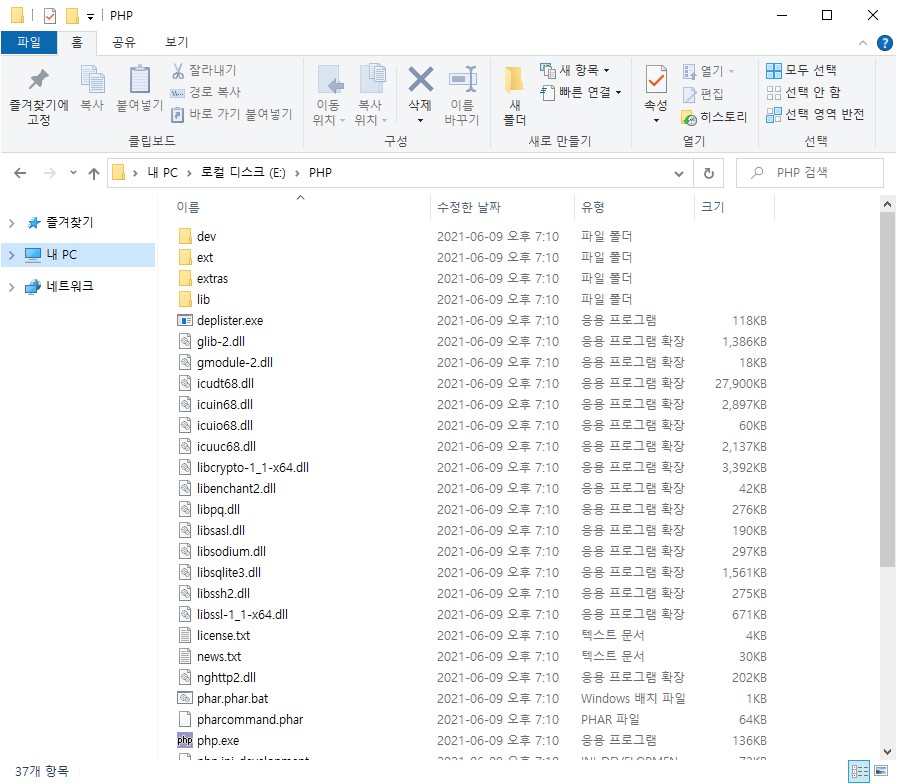Select the lib folder

click(x=194, y=300)
